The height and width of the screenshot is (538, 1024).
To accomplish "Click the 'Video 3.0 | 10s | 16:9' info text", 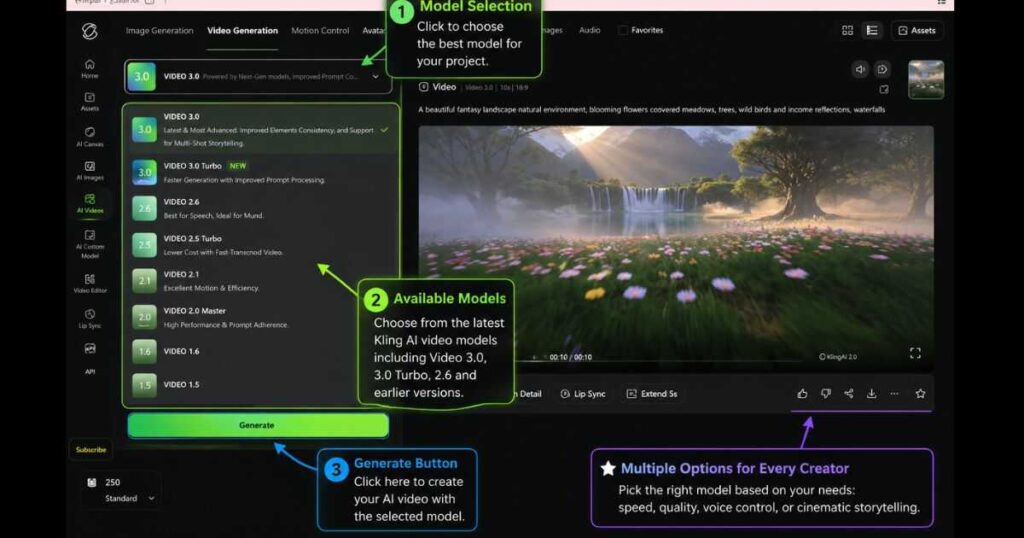I will (497, 87).
